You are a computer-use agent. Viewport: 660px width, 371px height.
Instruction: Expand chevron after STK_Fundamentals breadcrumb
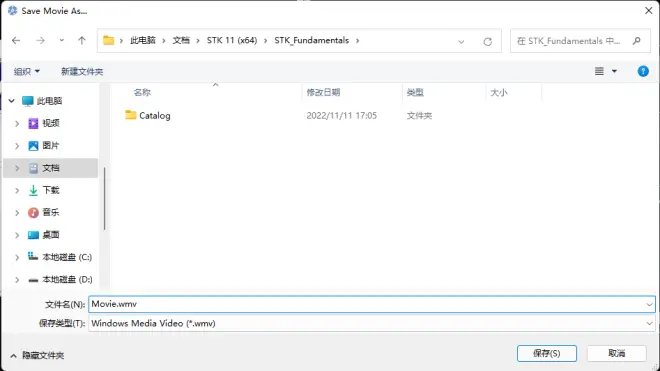tap(357, 40)
